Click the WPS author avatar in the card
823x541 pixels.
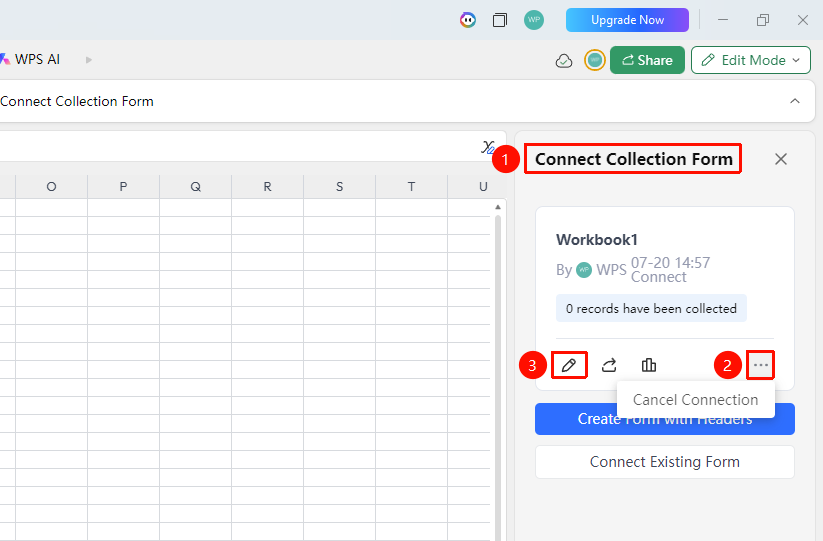point(584,270)
